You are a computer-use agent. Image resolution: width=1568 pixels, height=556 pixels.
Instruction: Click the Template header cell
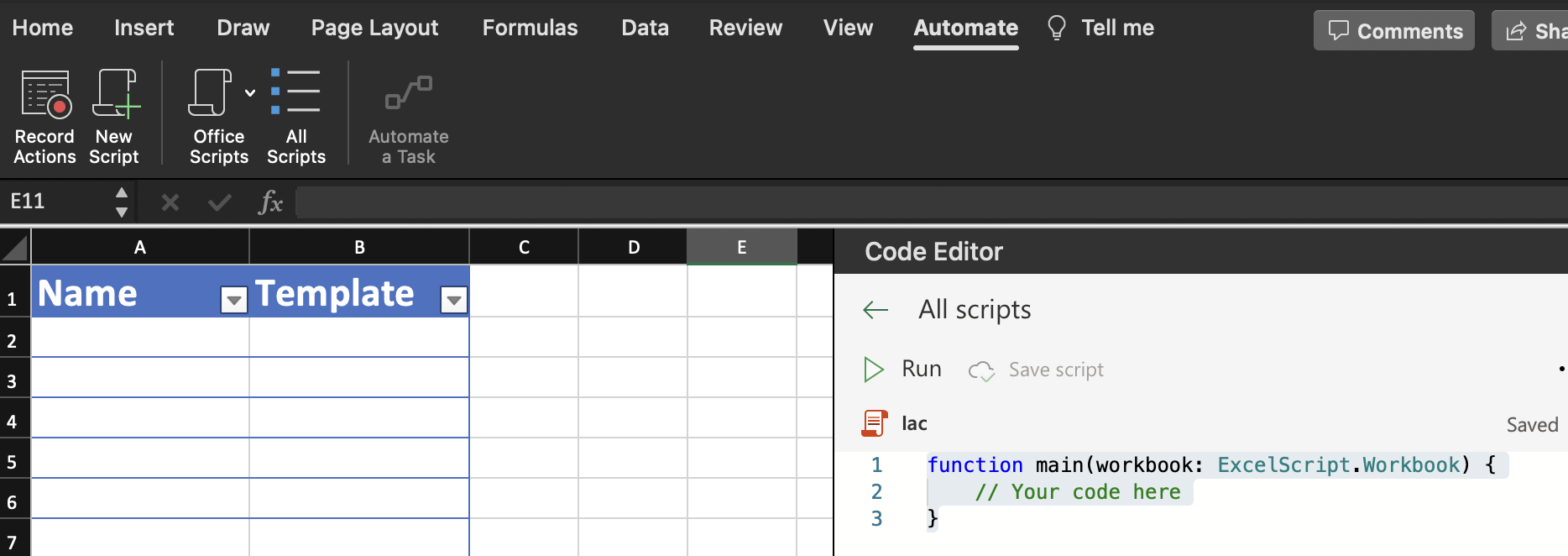359,291
